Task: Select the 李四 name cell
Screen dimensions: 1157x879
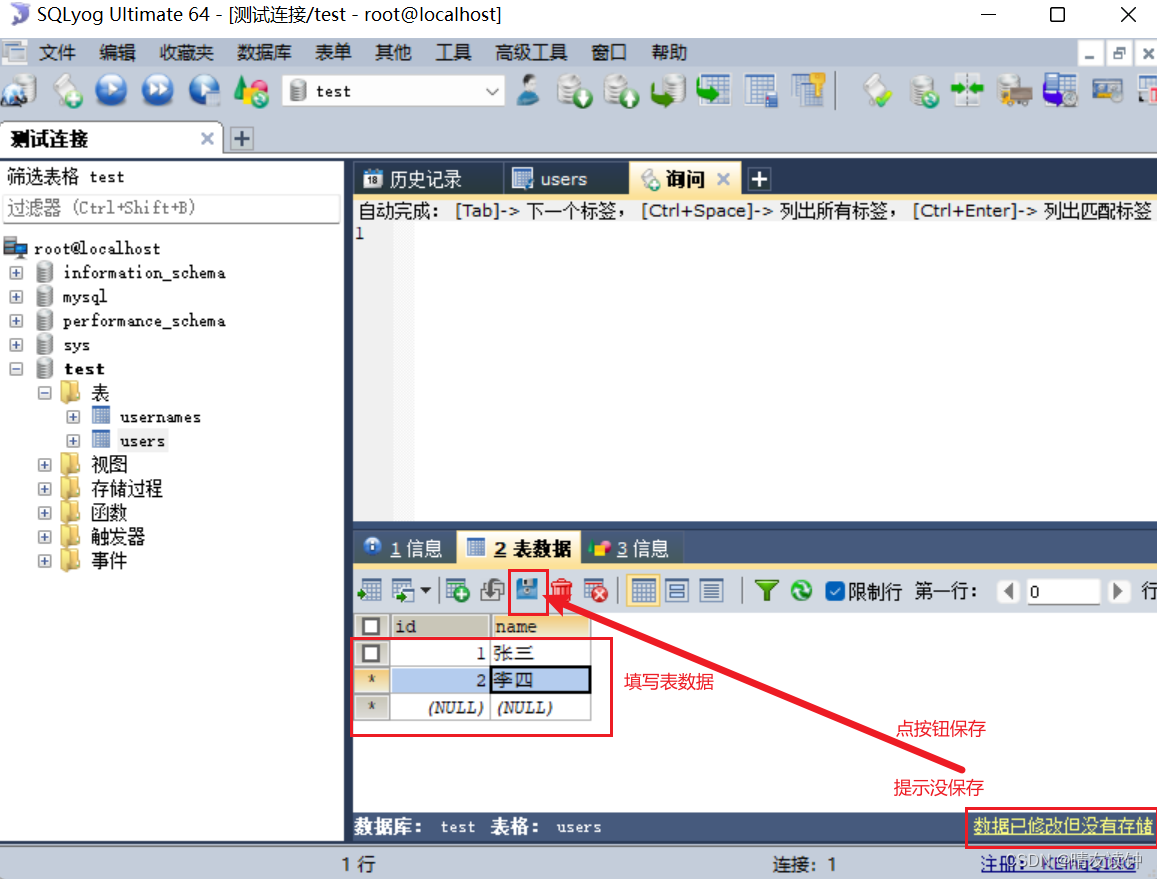Action: 540,680
